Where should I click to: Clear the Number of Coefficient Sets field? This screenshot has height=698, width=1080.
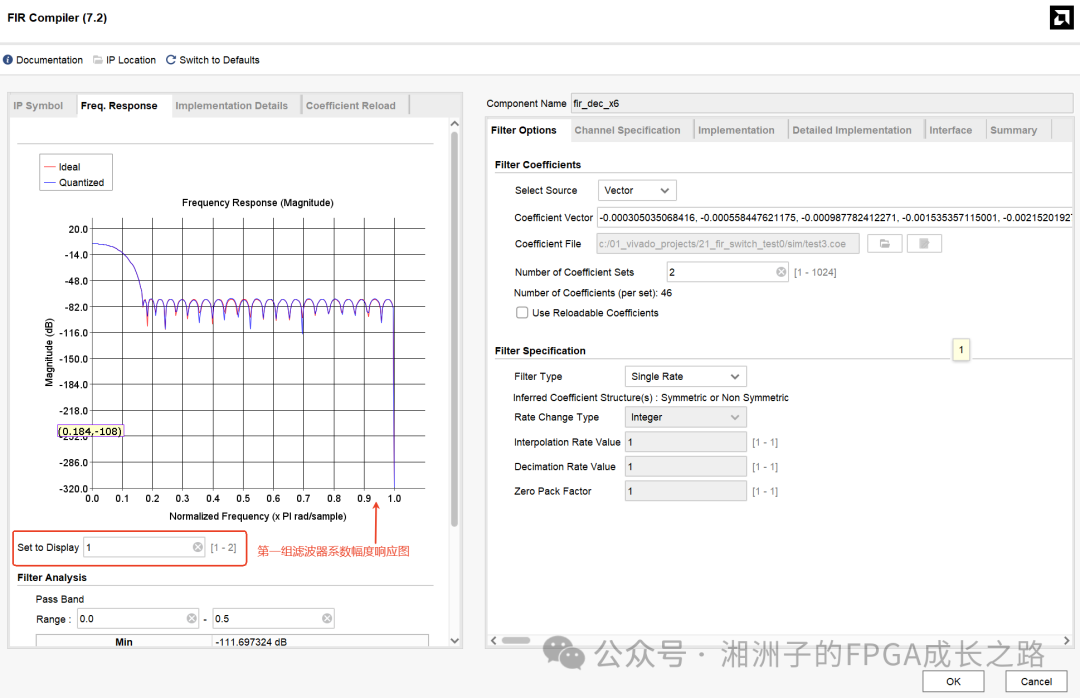pyautogui.click(x=781, y=272)
